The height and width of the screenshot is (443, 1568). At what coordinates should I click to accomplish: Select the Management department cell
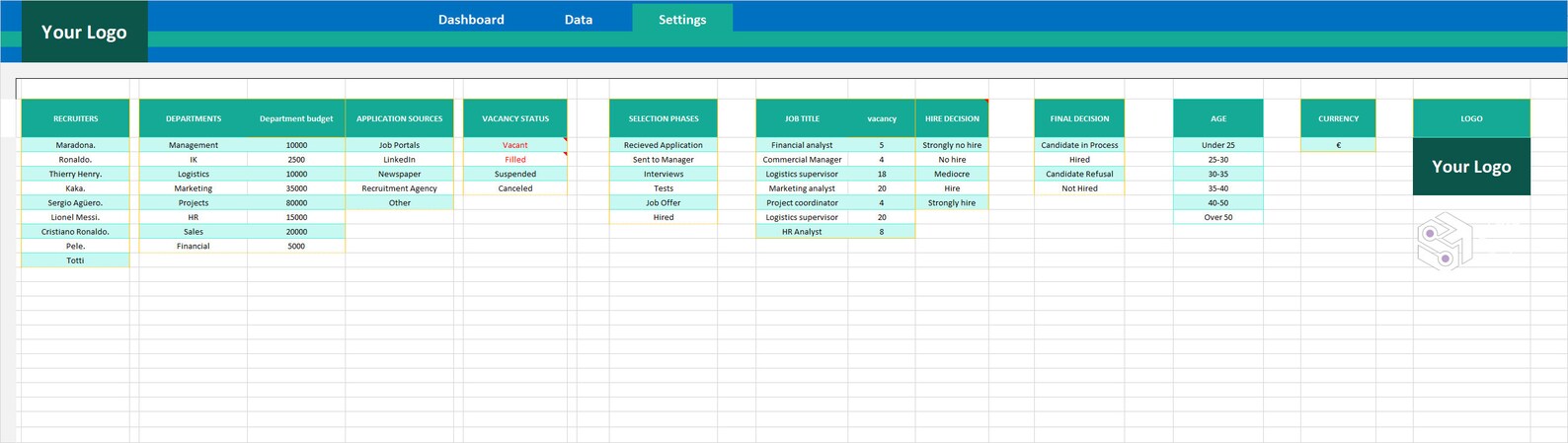[x=194, y=145]
